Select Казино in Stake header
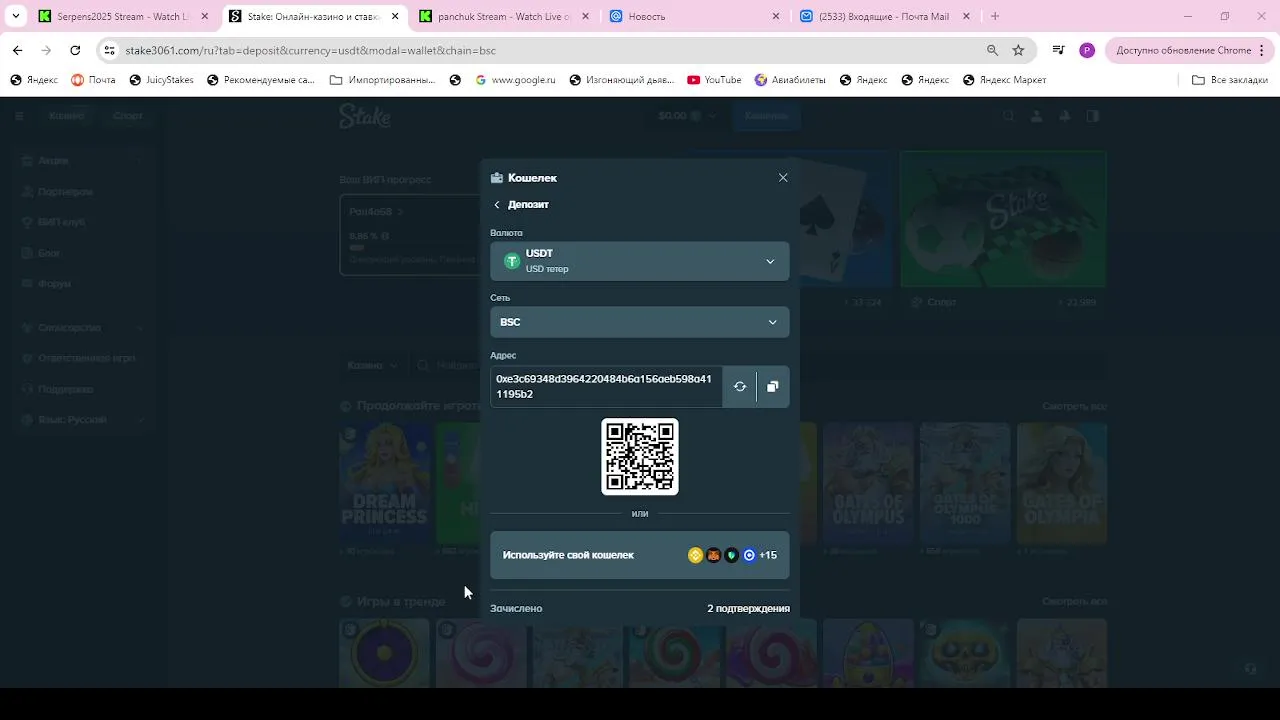The height and width of the screenshot is (720, 1280). 67,116
